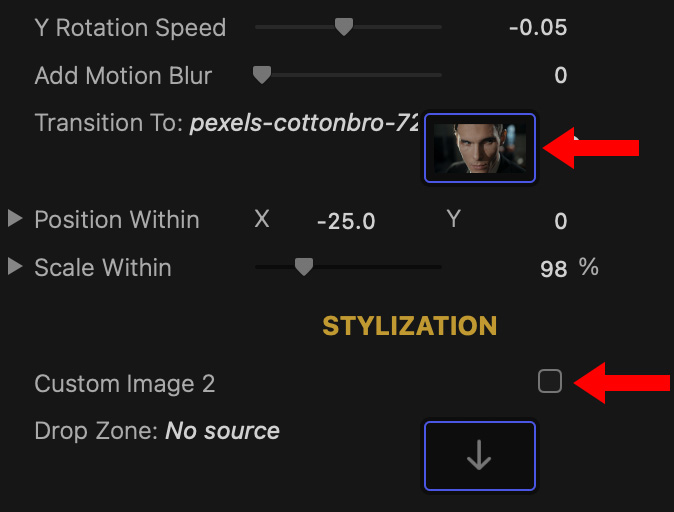The image size is (674, 512).
Task: Click the Position Within Y value field
Action: pos(560,221)
